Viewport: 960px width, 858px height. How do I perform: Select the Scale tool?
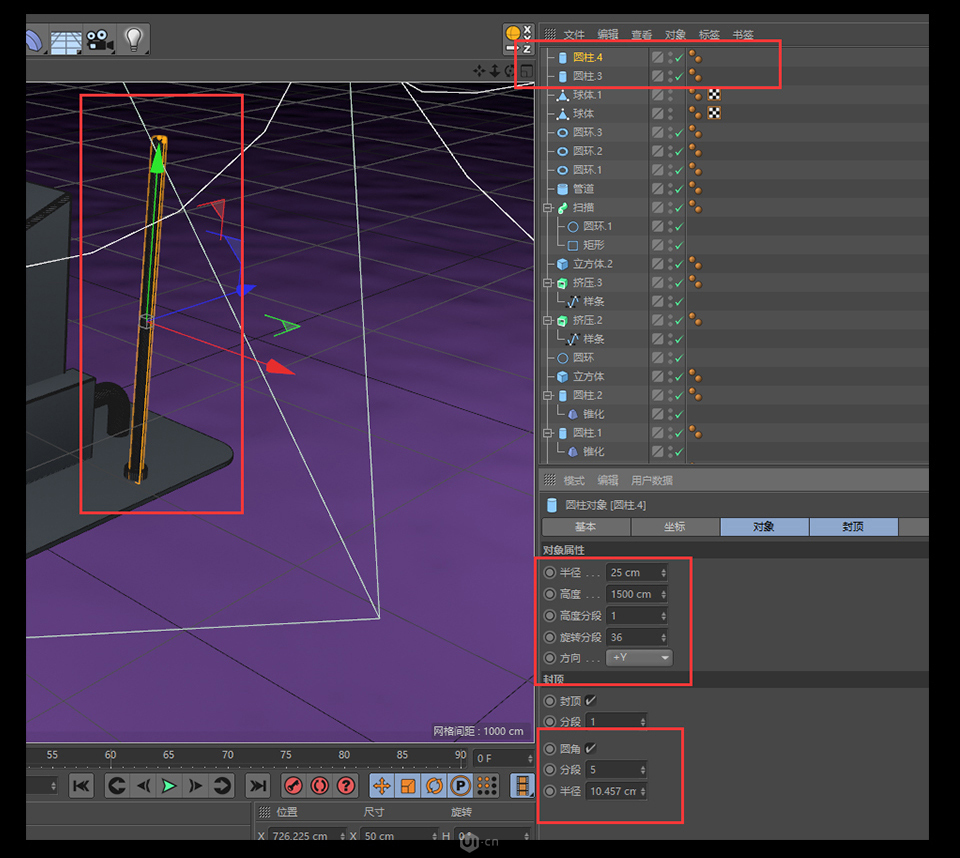(406, 786)
